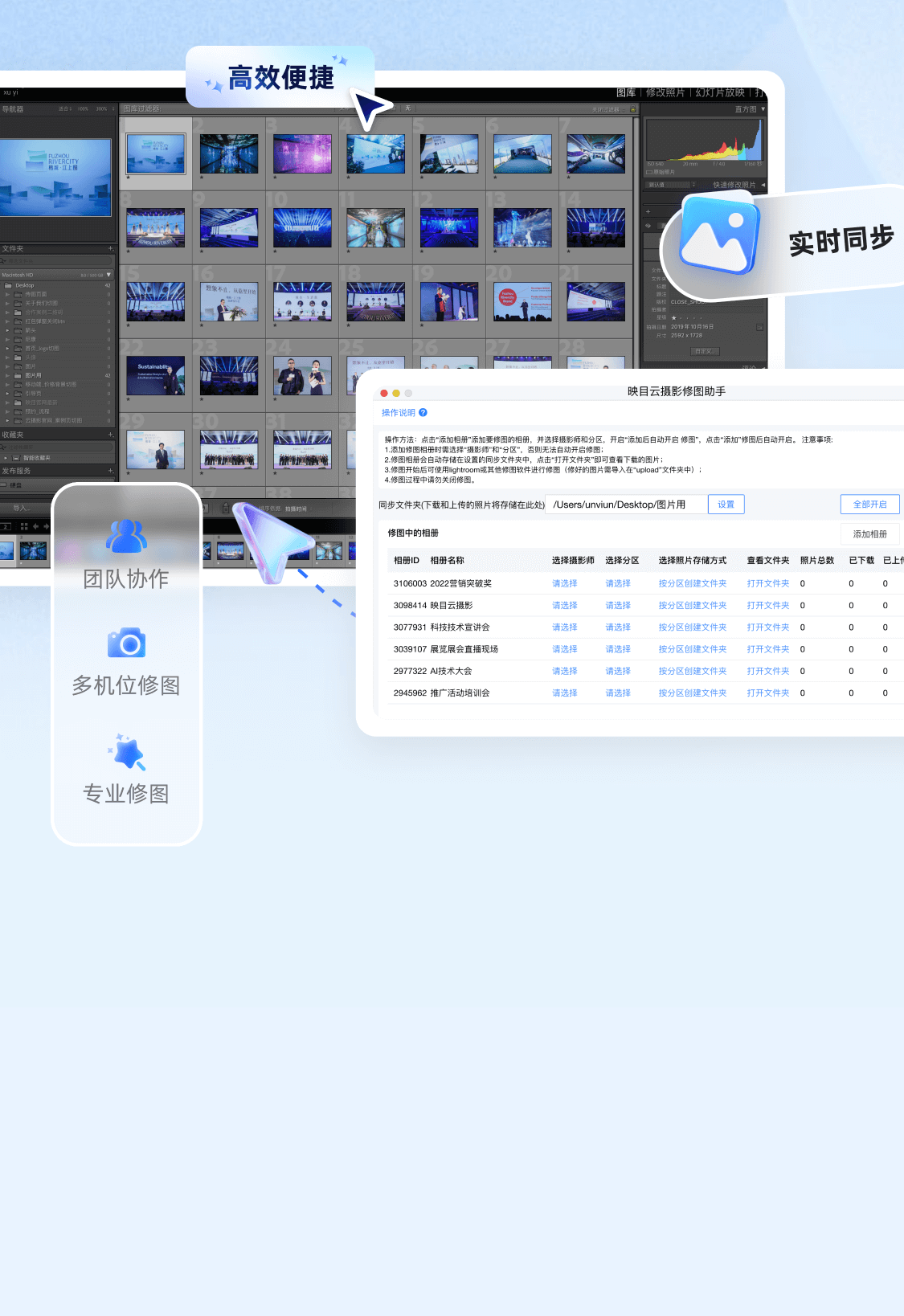Click the 全部开启 button
Screen dimensions: 904x1316
pos(869,505)
